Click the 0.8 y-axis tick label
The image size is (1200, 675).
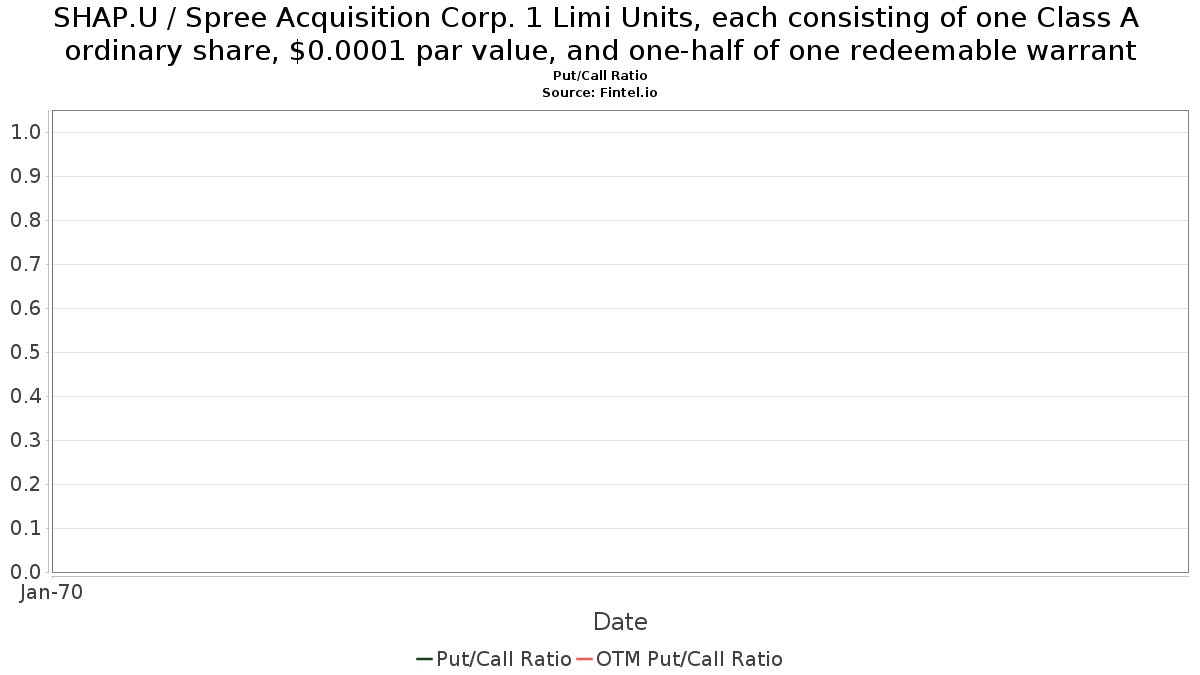(25, 220)
